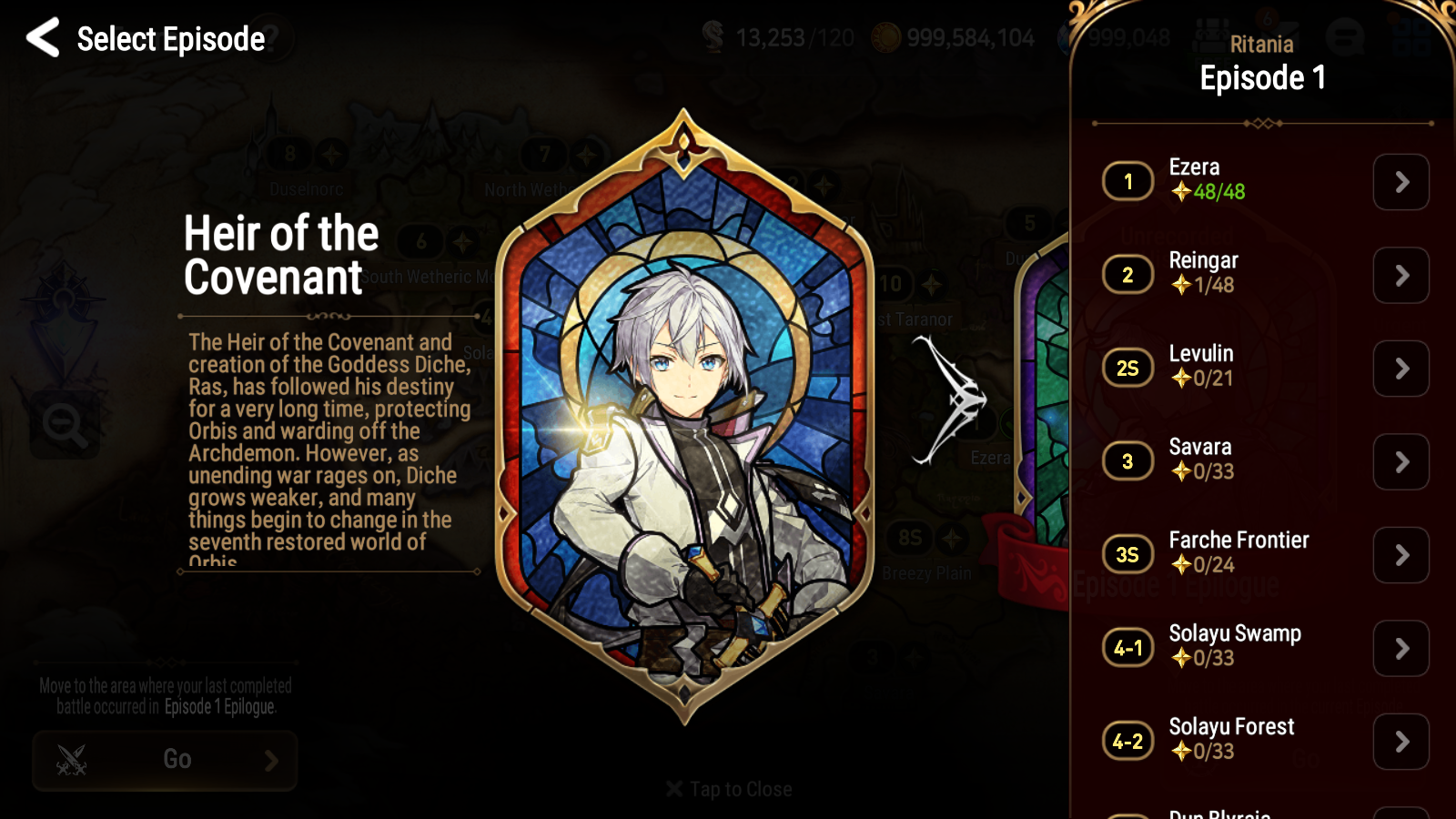The image size is (1456, 819).
Task: Click the Go button for the last battle
Action: 165,760
